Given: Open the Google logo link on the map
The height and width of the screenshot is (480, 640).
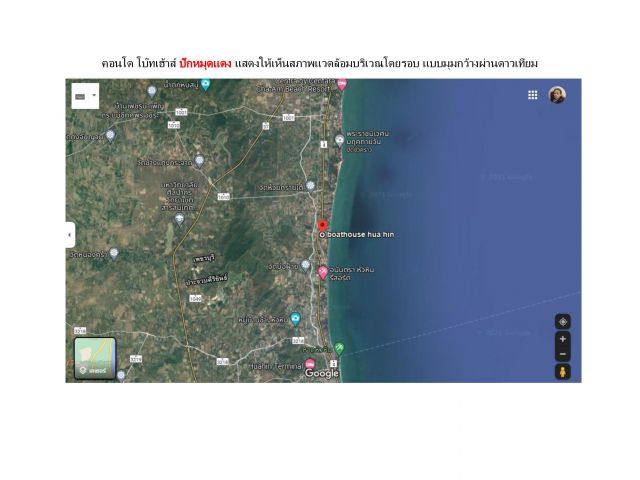Looking at the screenshot, I should tap(322, 373).
